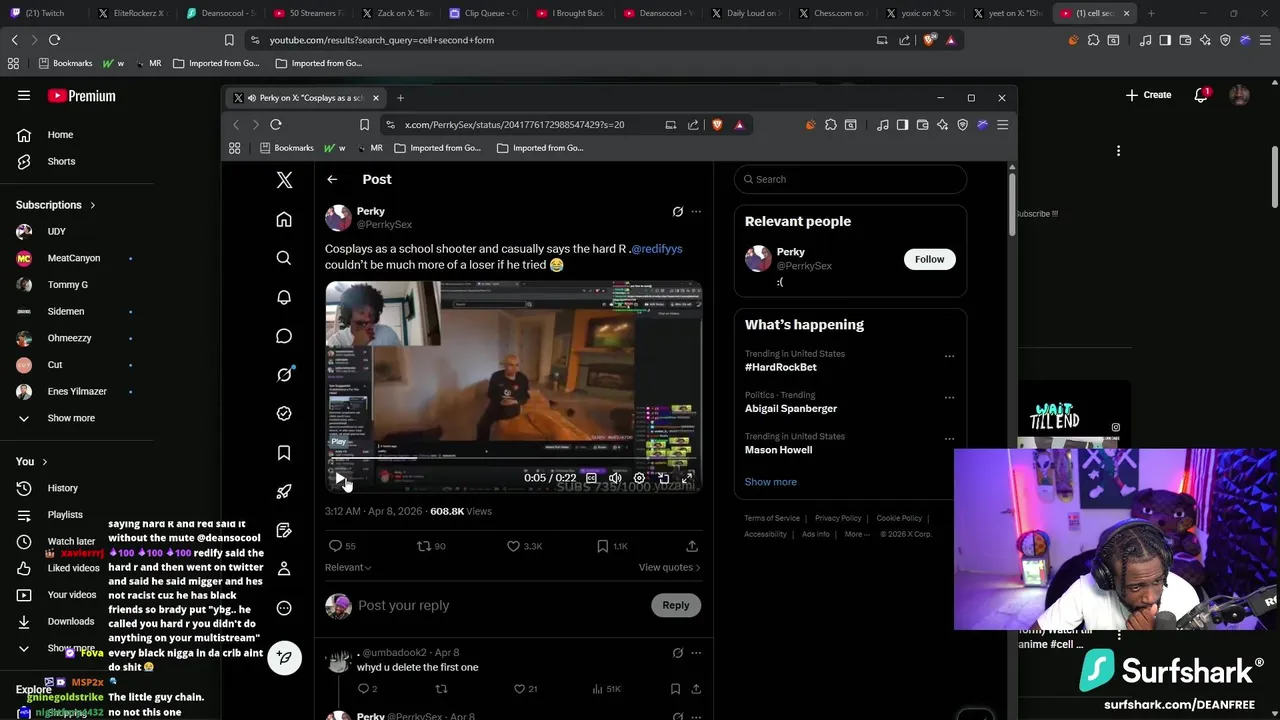The image size is (1280, 720).
Task: Play the video in the post
Action: (x=339, y=478)
